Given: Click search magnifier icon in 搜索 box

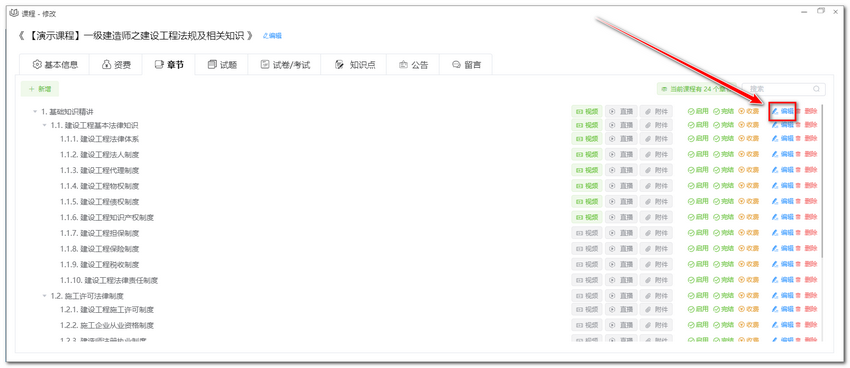Looking at the screenshot, I should [816, 89].
